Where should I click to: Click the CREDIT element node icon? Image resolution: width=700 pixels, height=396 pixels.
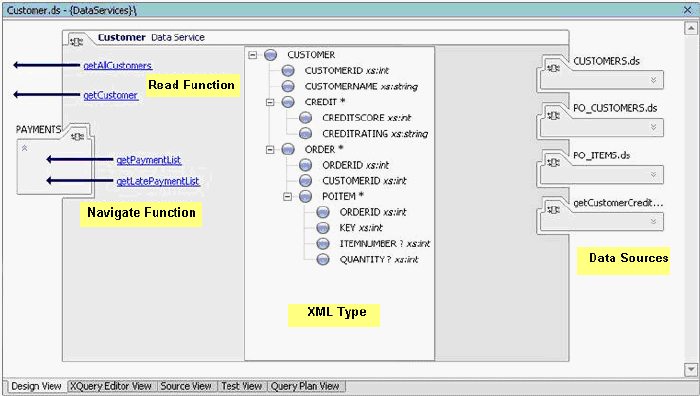(288, 102)
